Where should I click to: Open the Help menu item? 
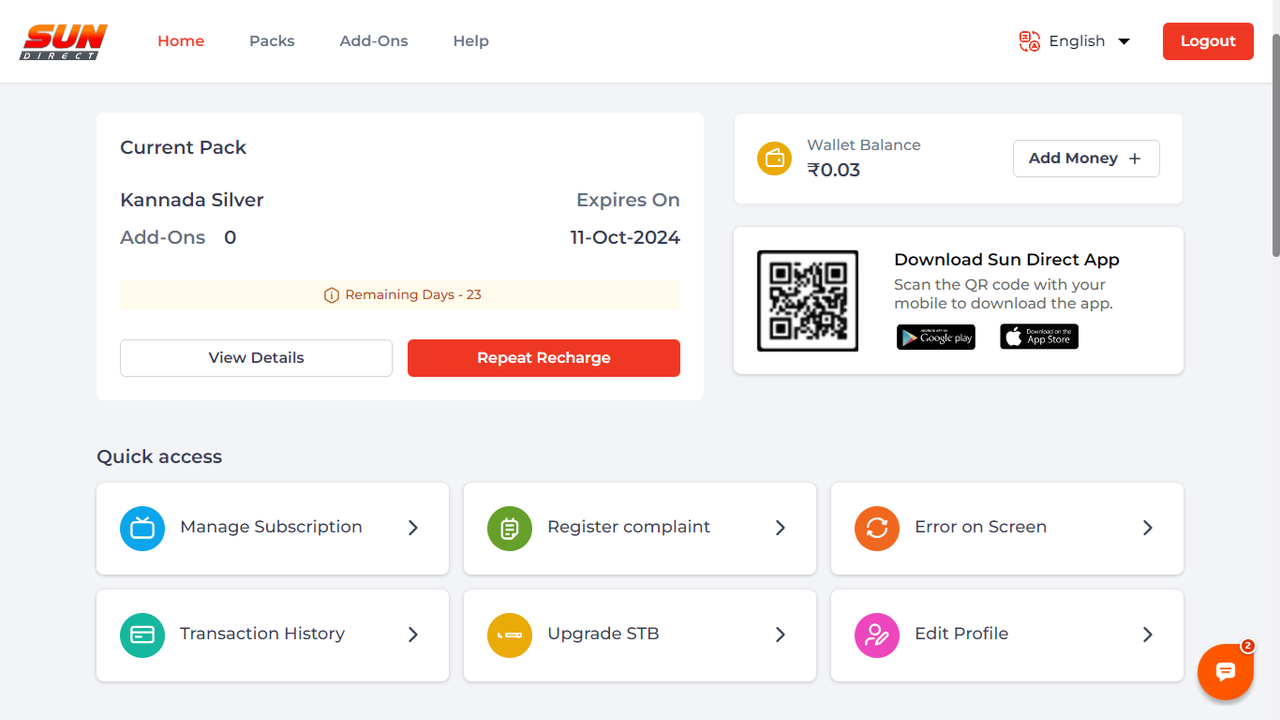471,41
